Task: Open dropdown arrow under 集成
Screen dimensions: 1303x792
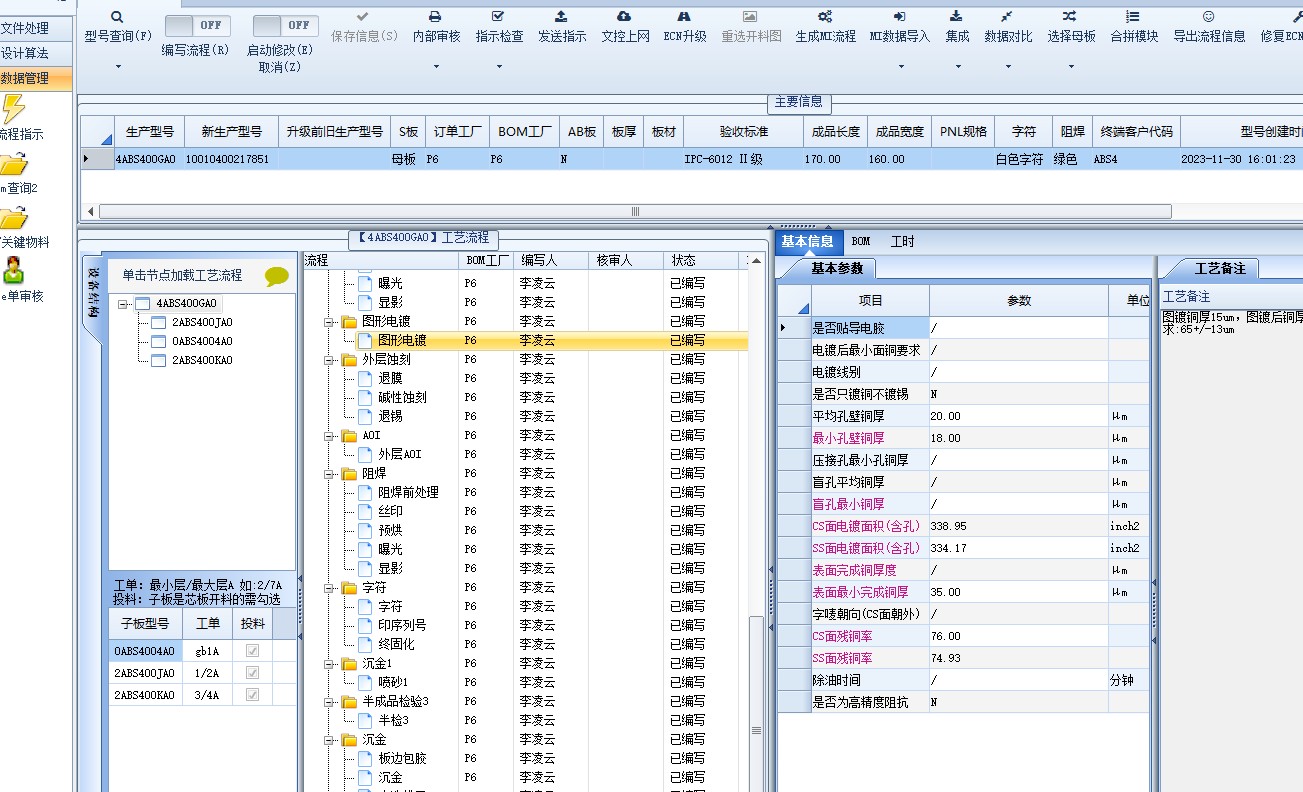Action: tap(957, 67)
